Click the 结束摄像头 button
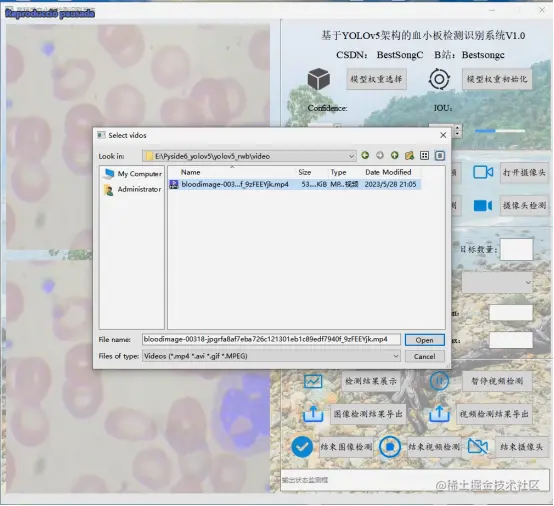The height and width of the screenshot is (506, 554). (521, 447)
